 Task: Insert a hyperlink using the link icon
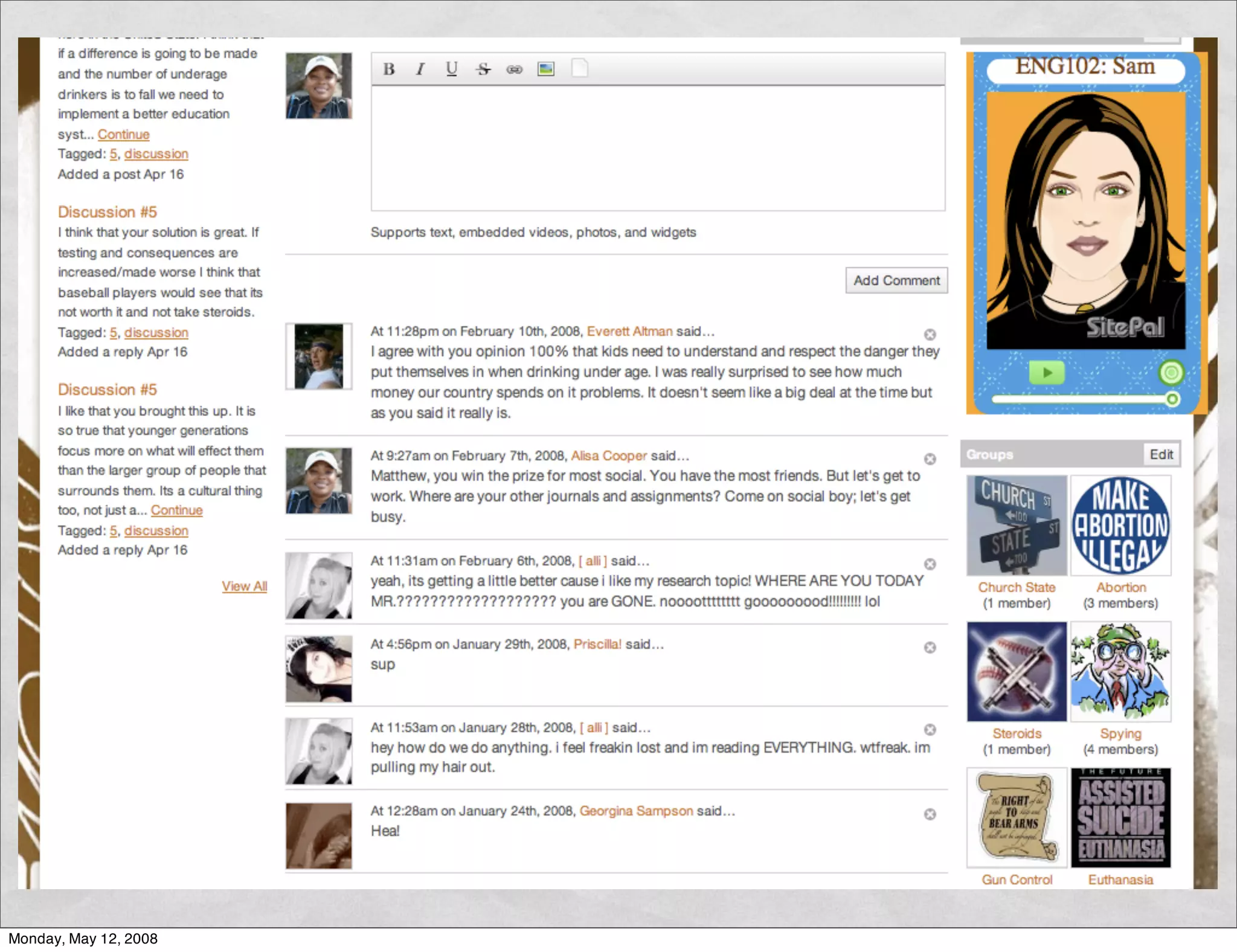[x=515, y=69]
